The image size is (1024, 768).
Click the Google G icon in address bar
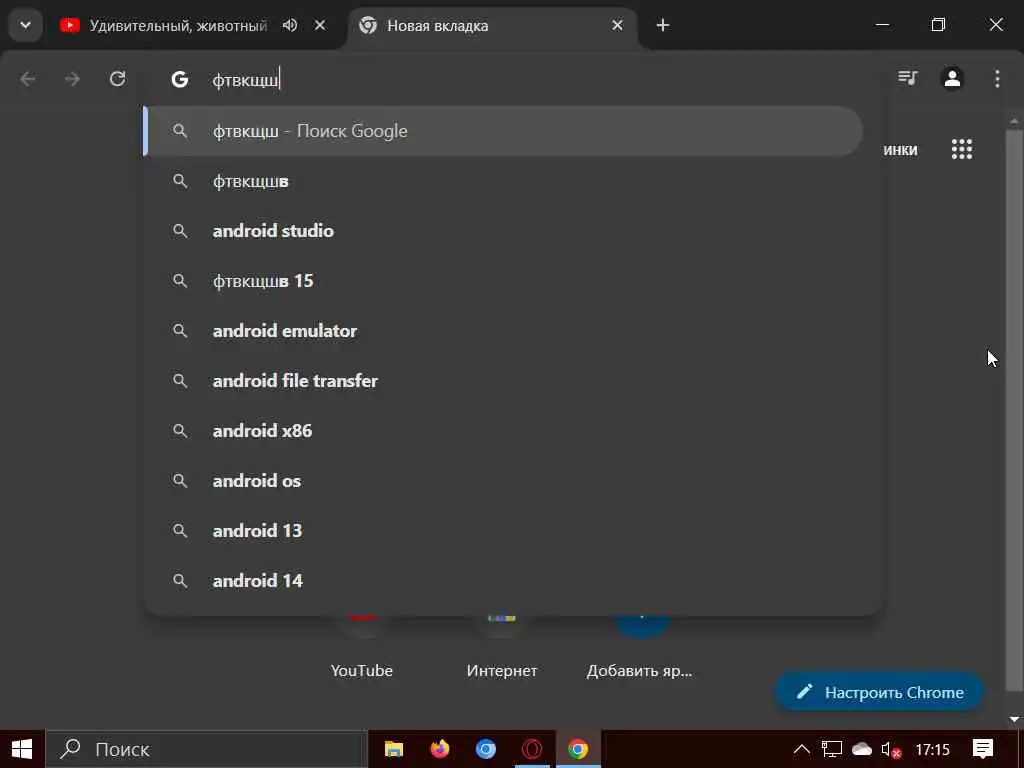point(180,80)
